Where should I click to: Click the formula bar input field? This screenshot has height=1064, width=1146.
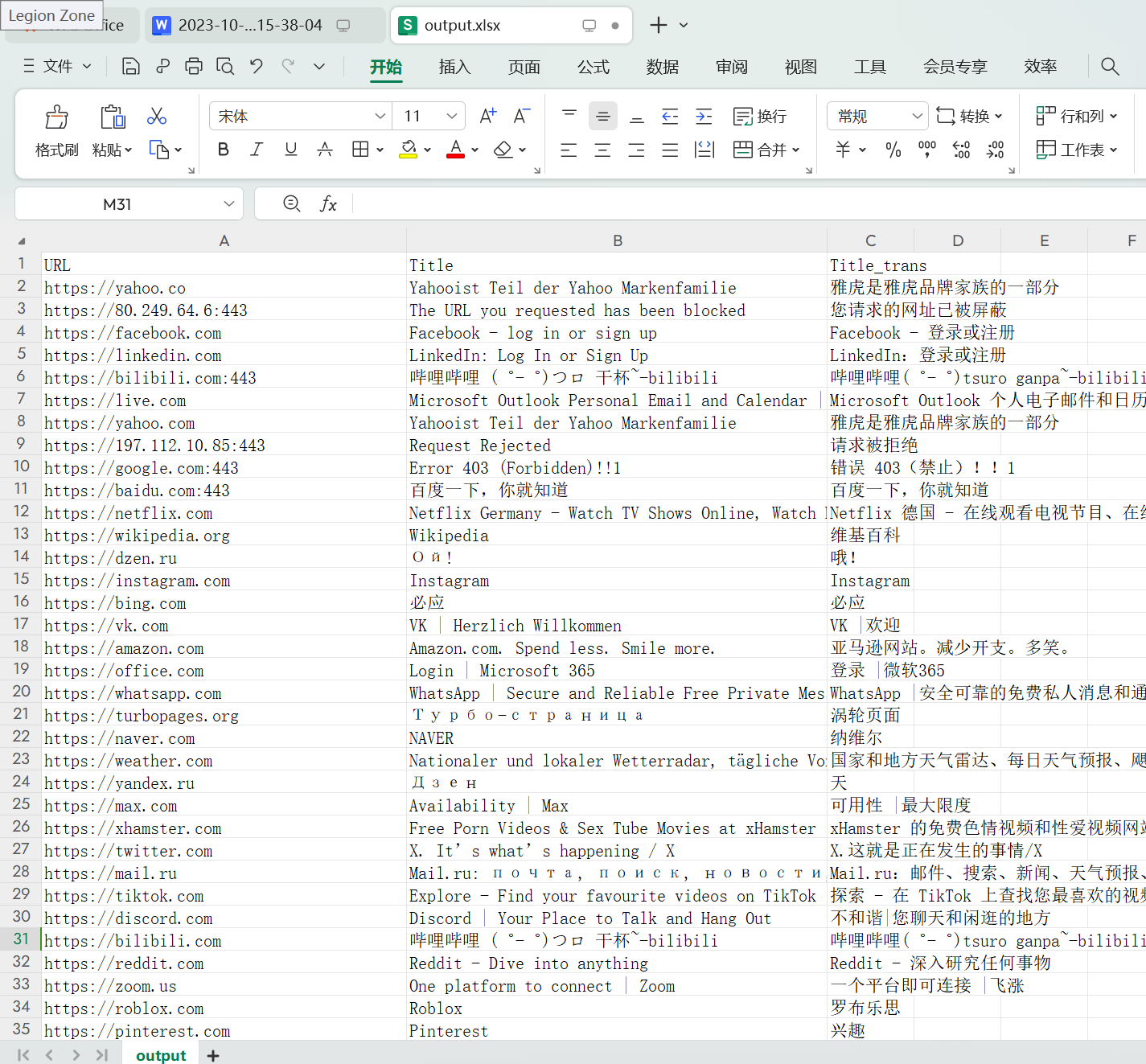point(748,204)
